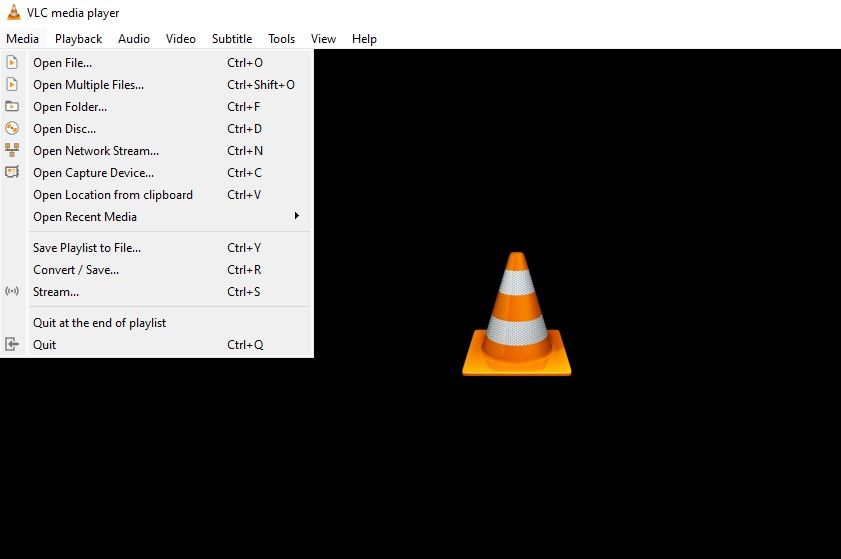Open the Video menu
Viewport: 841px width, 559px height.
(181, 39)
